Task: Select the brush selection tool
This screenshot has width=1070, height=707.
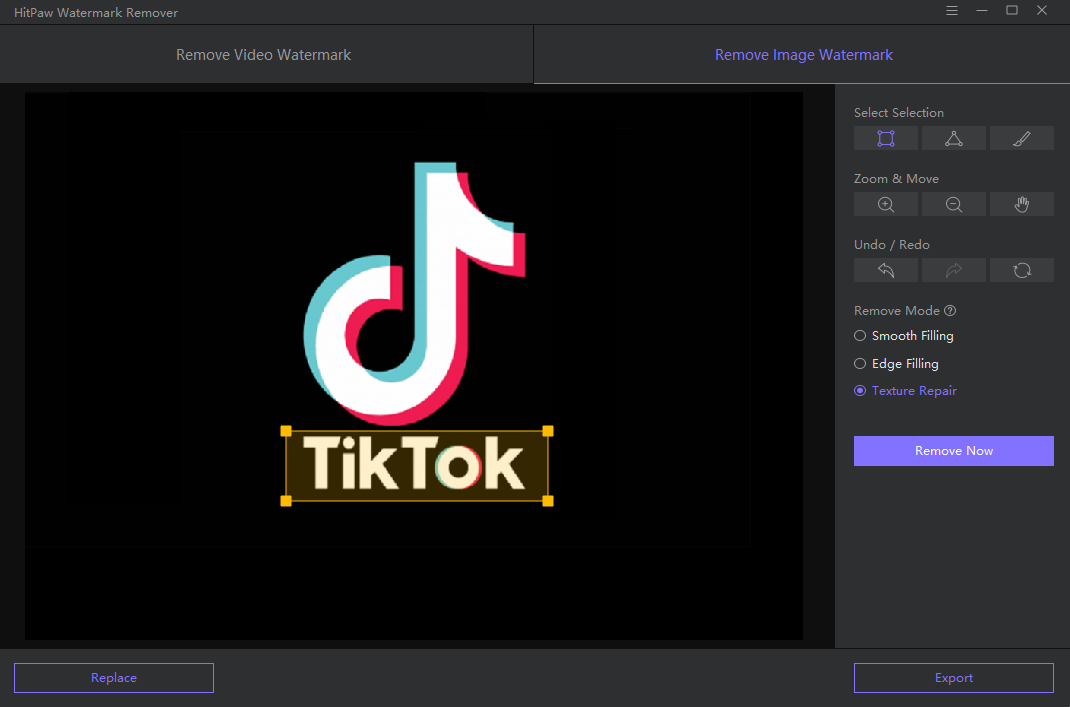Action: pyautogui.click(x=1022, y=139)
